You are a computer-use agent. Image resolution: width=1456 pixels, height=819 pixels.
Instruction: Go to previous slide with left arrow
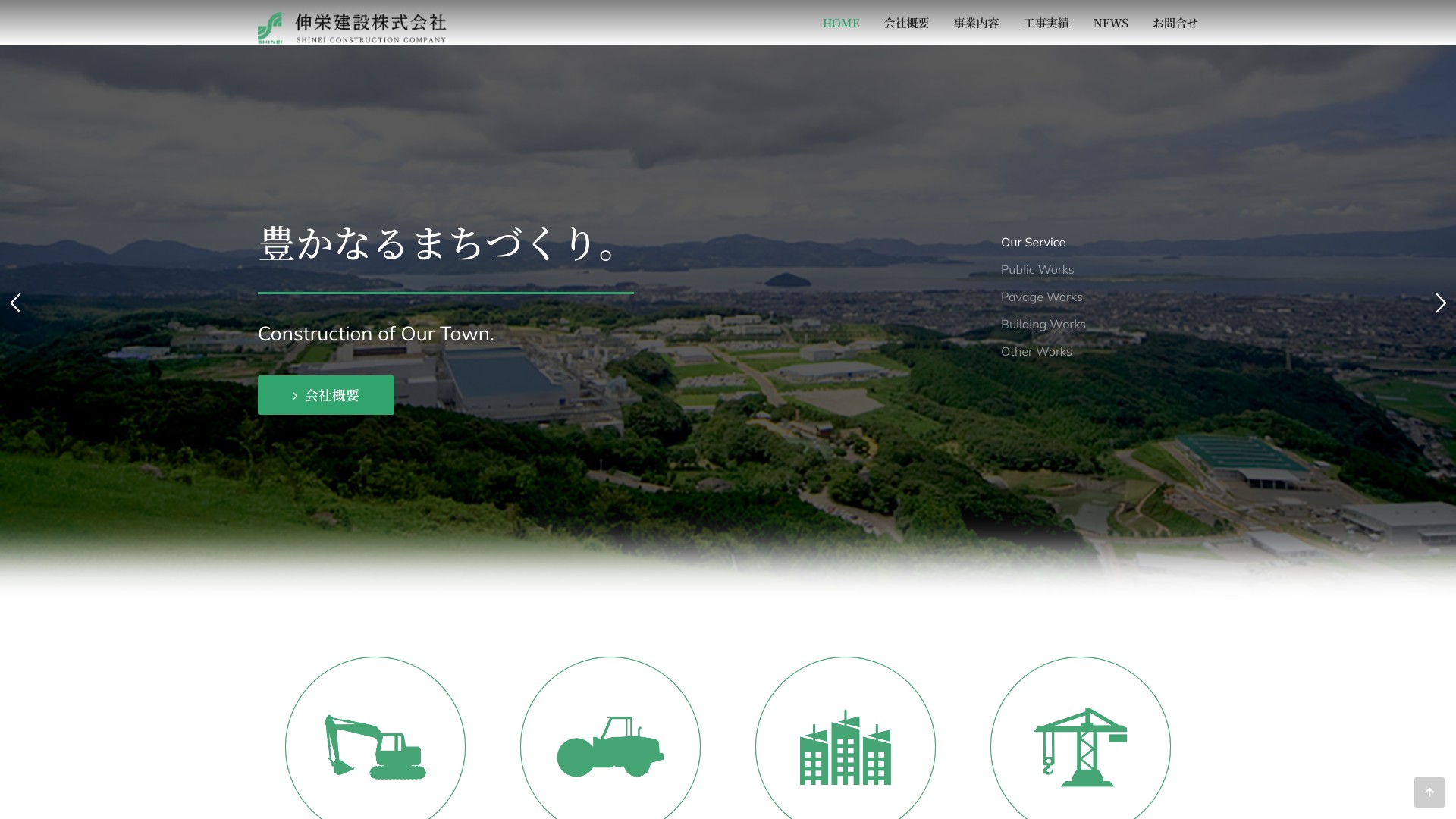click(15, 303)
